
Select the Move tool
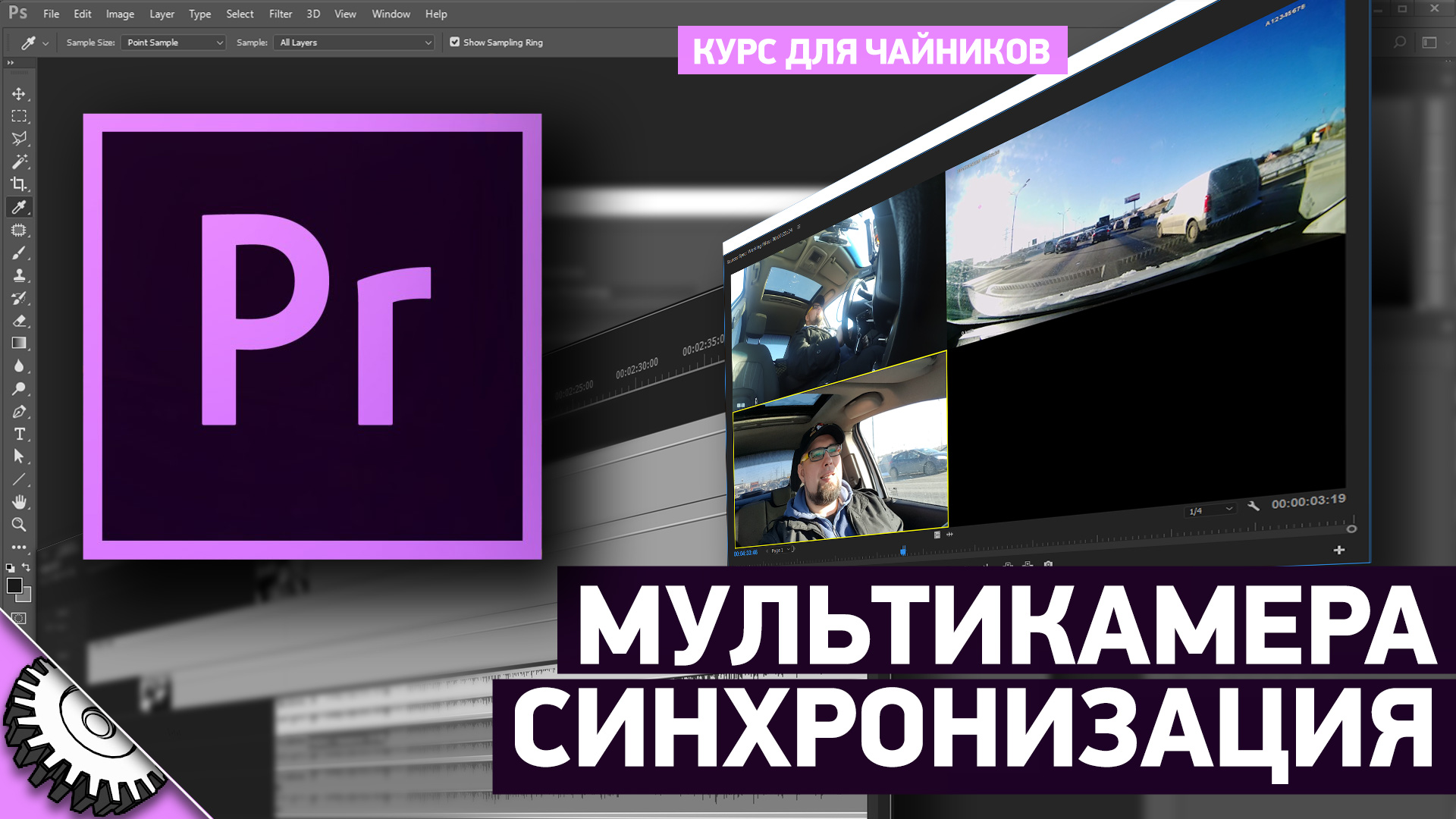pos(19,94)
